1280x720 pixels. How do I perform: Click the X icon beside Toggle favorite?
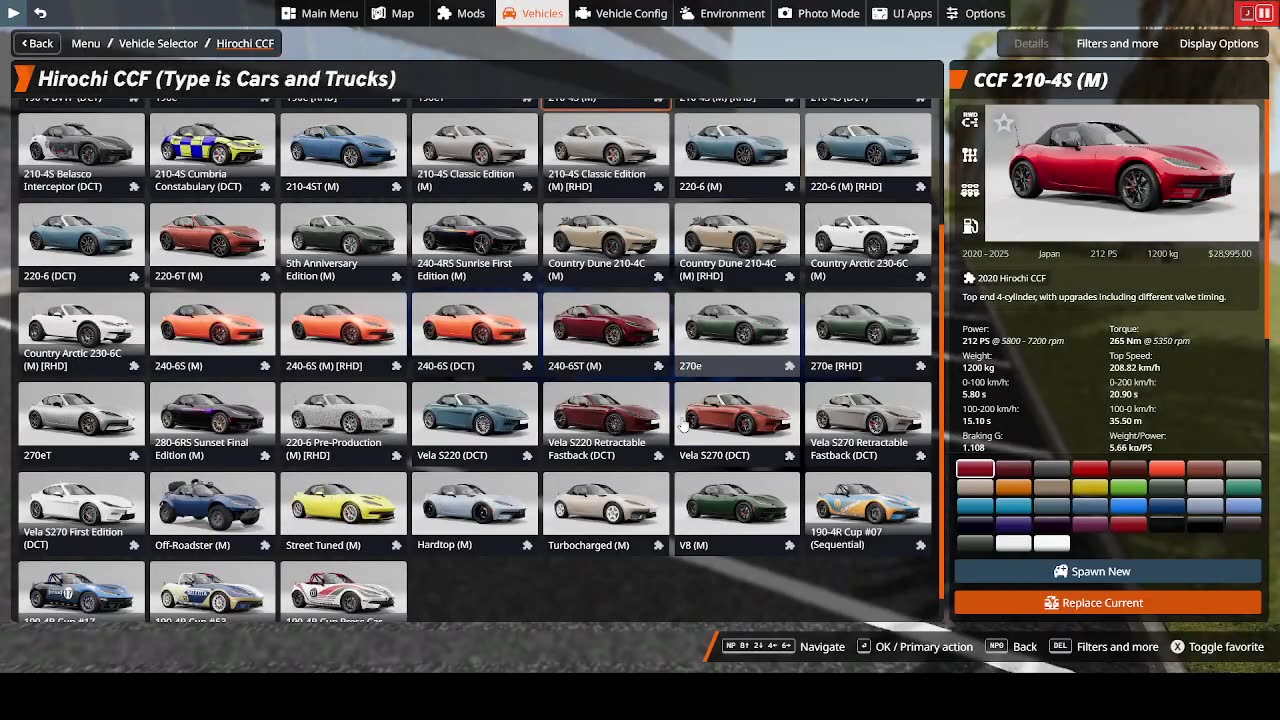click(1178, 647)
